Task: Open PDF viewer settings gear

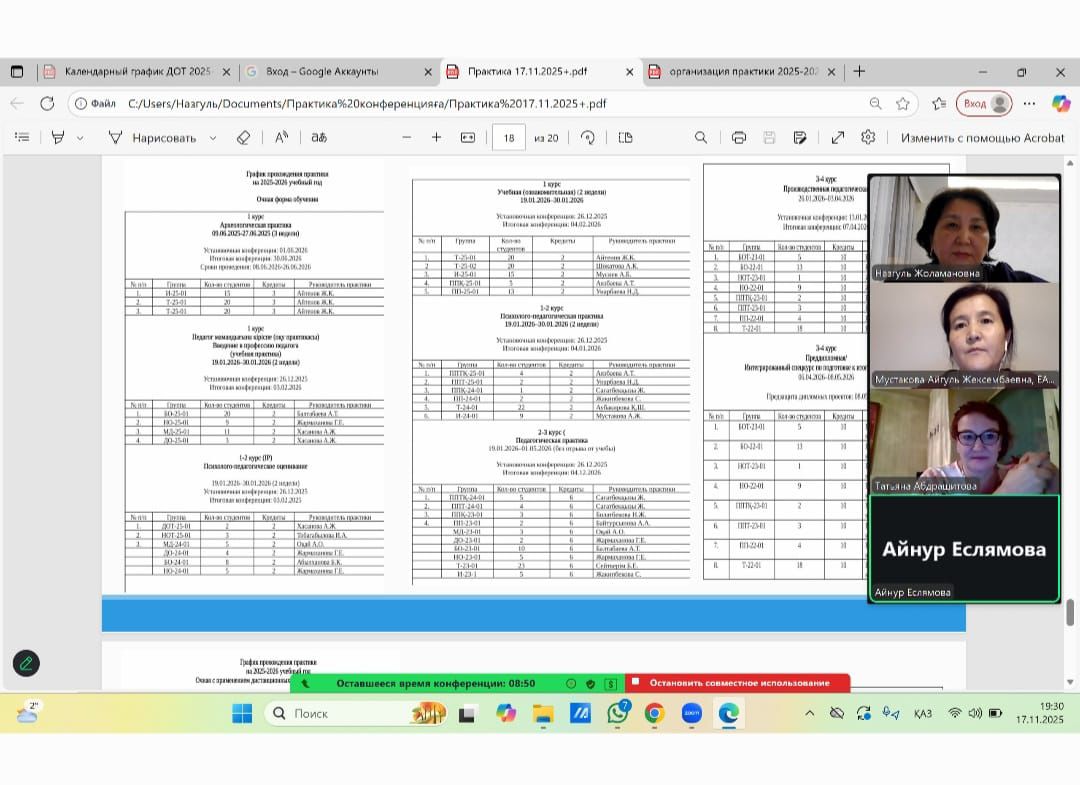Action: (868, 138)
